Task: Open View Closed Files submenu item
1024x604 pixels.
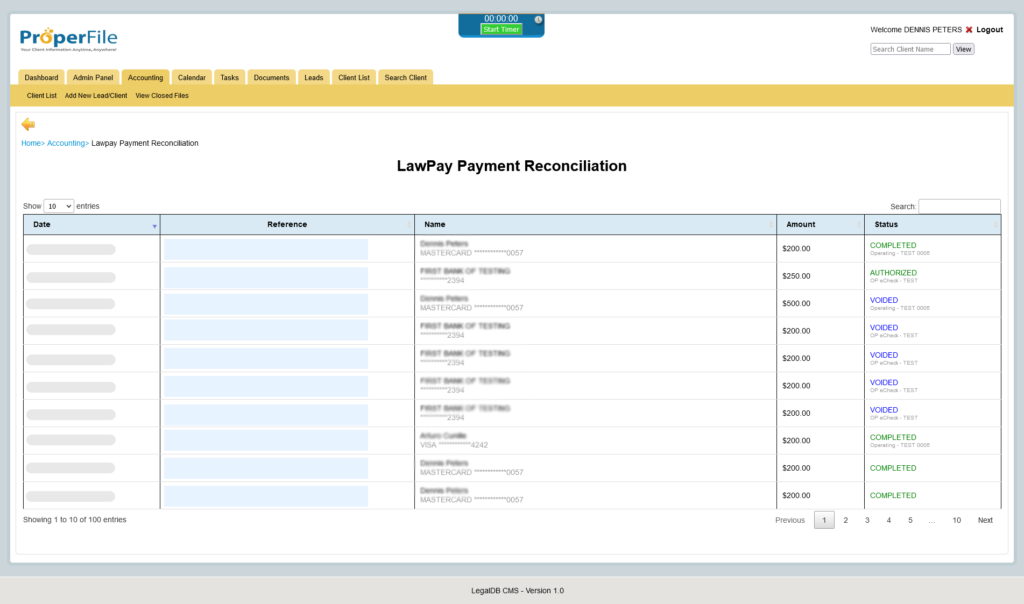Action: click(162, 96)
